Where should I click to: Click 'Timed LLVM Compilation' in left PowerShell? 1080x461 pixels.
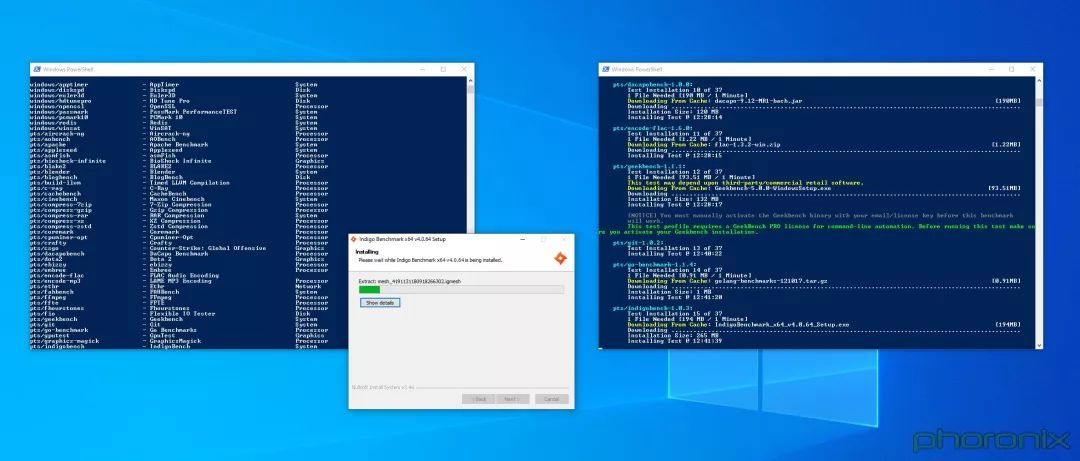(189, 183)
